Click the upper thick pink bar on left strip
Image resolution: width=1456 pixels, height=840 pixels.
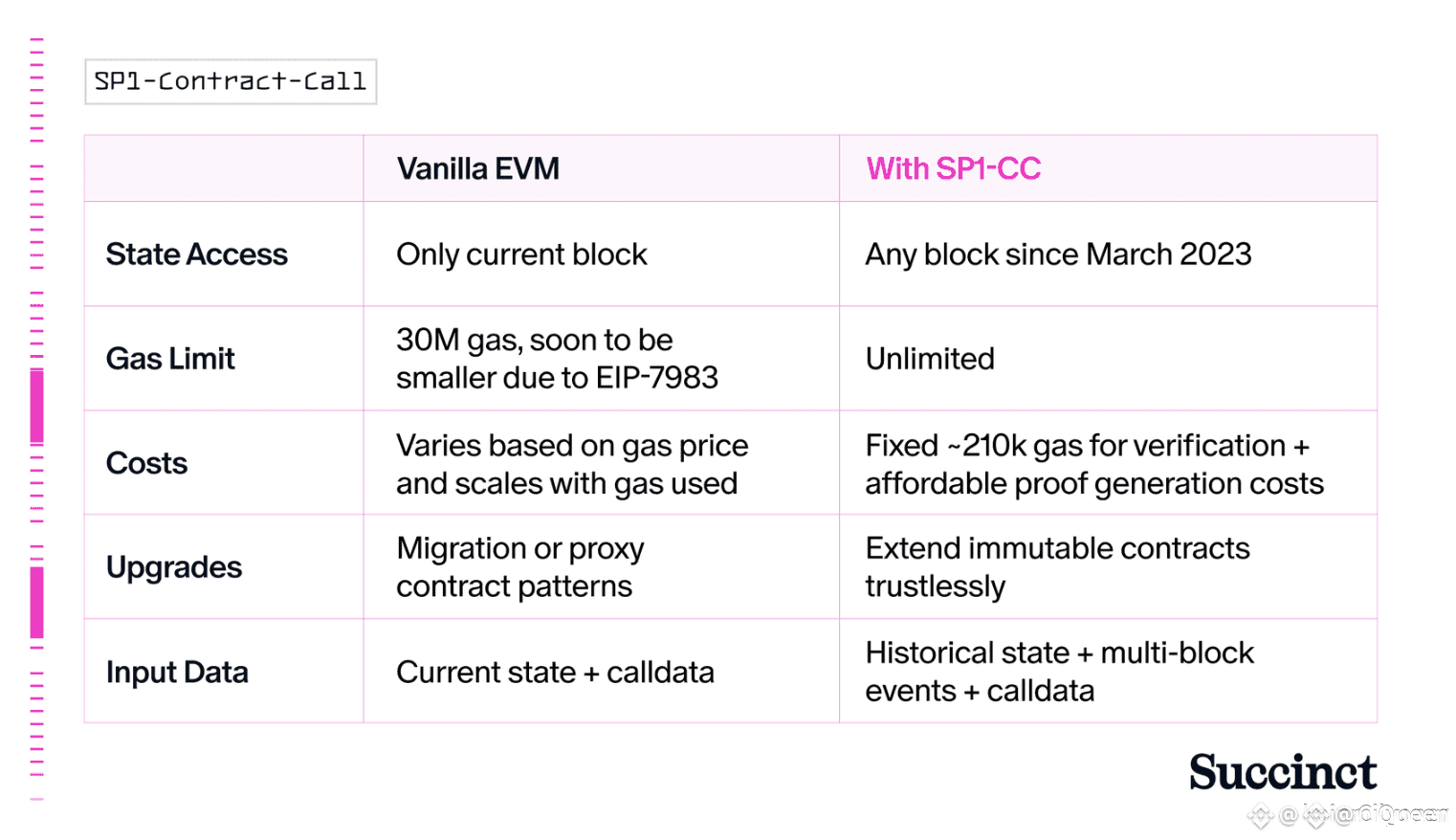[37, 406]
